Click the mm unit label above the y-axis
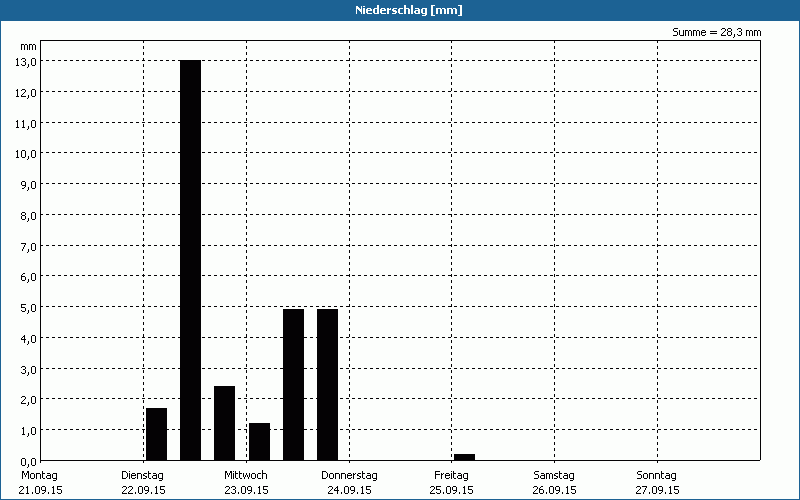Viewport: 800px width, 500px height. [x=29, y=47]
